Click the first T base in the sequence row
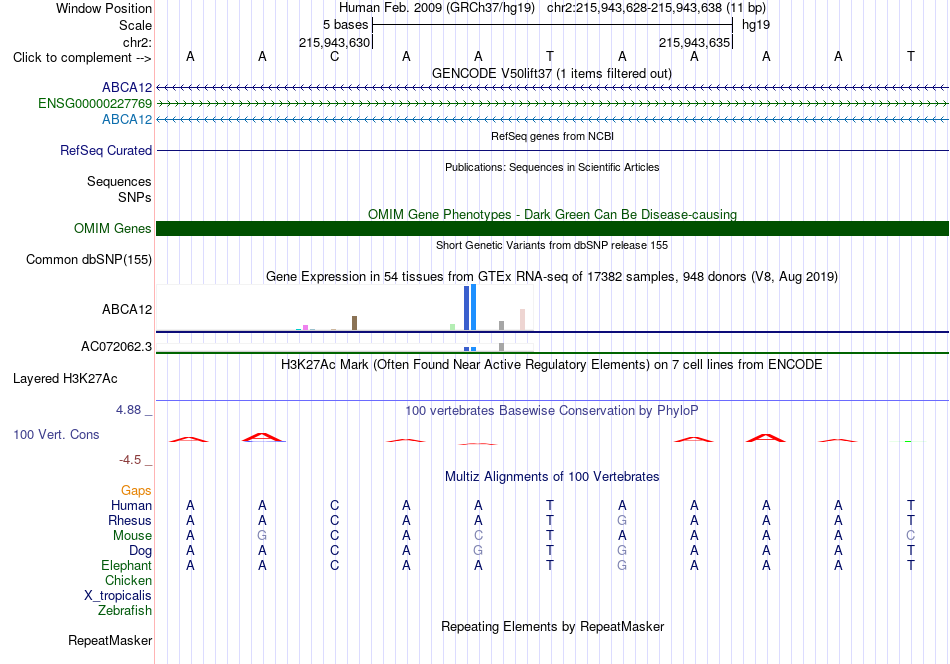The width and height of the screenshot is (950, 664). pos(550,56)
